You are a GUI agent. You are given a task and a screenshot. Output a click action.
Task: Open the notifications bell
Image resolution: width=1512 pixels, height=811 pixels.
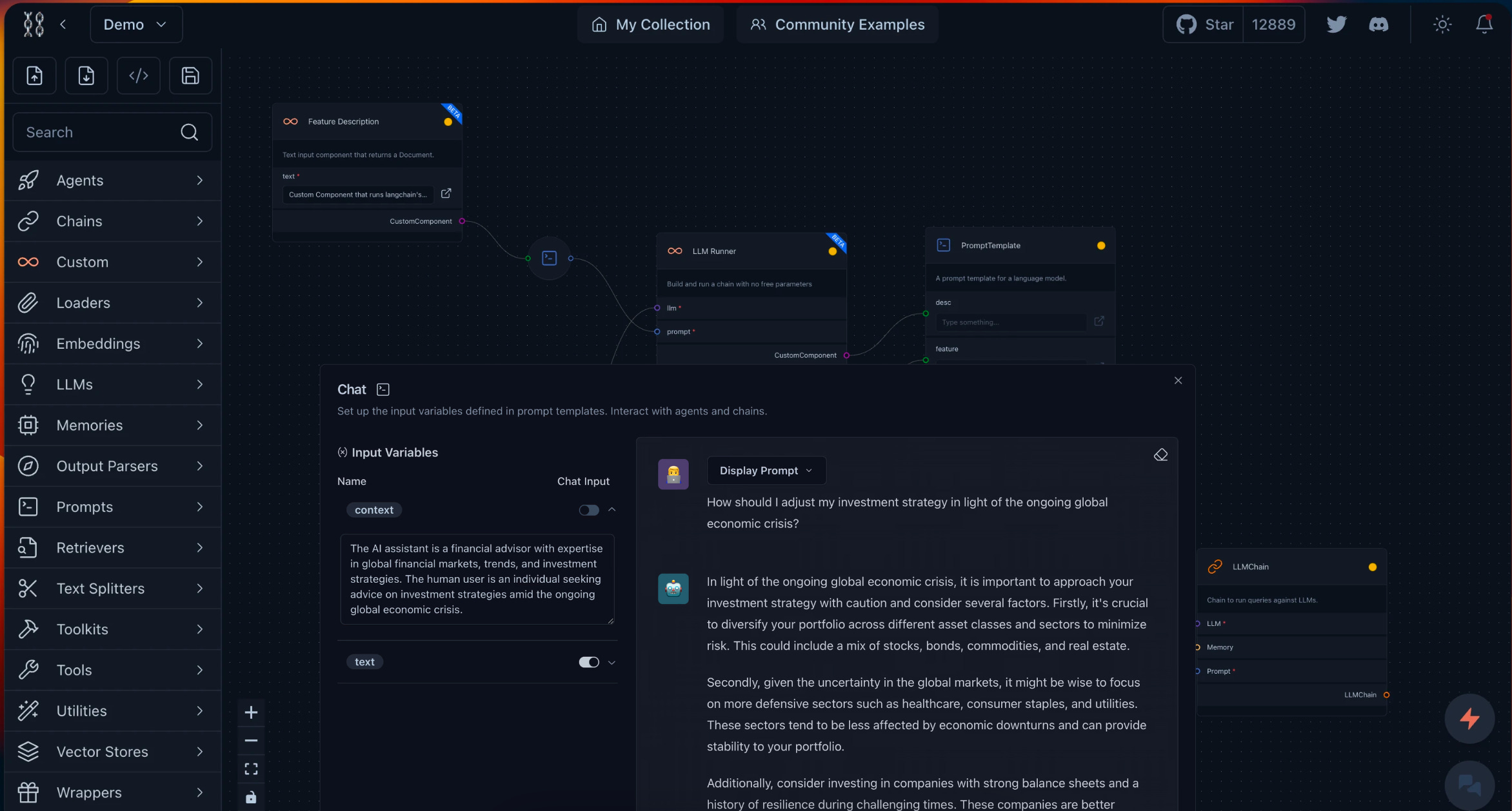[1484, 24]
